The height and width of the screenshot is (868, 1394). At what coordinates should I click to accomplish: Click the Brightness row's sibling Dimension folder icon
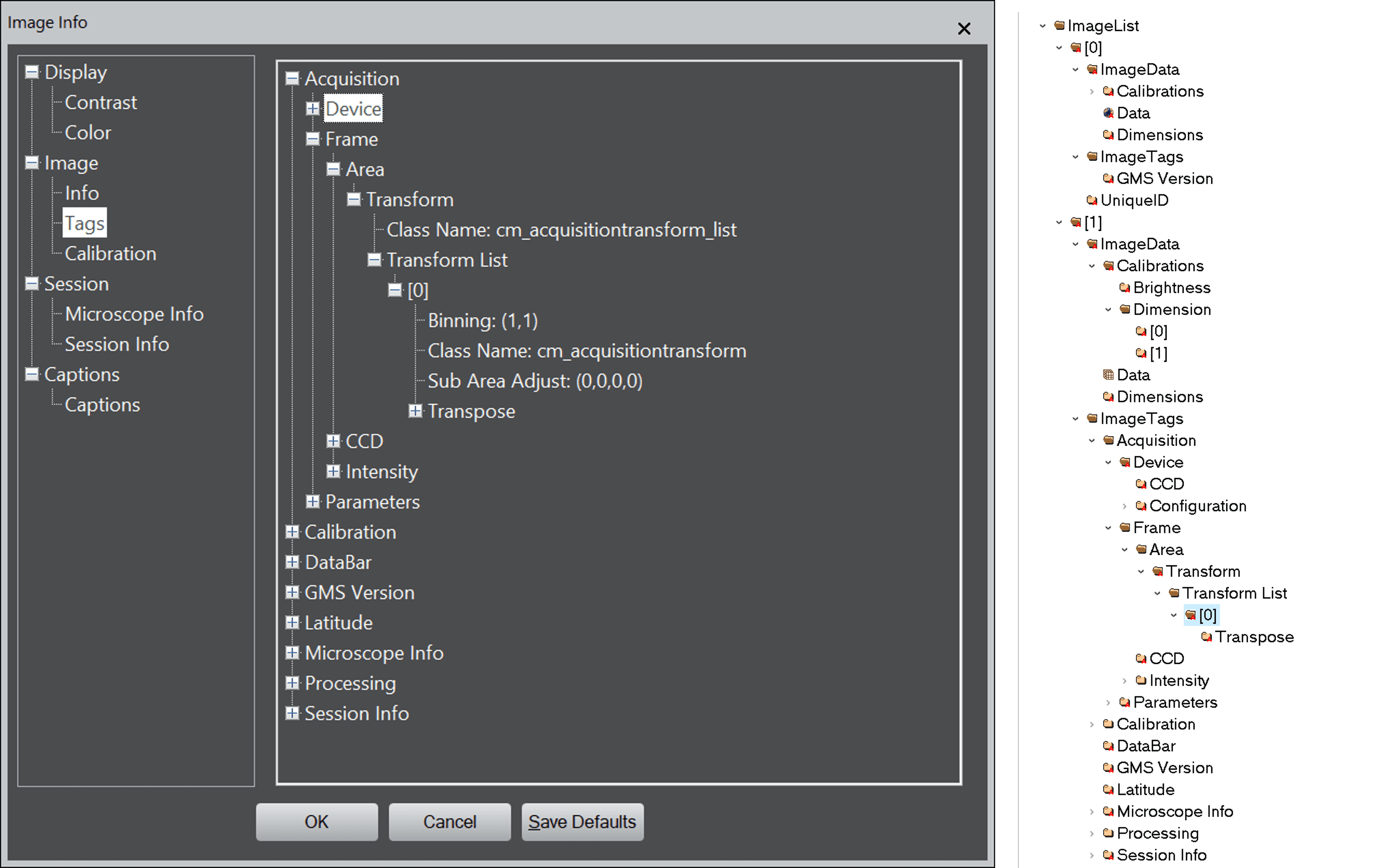[x=1125, y=309]
